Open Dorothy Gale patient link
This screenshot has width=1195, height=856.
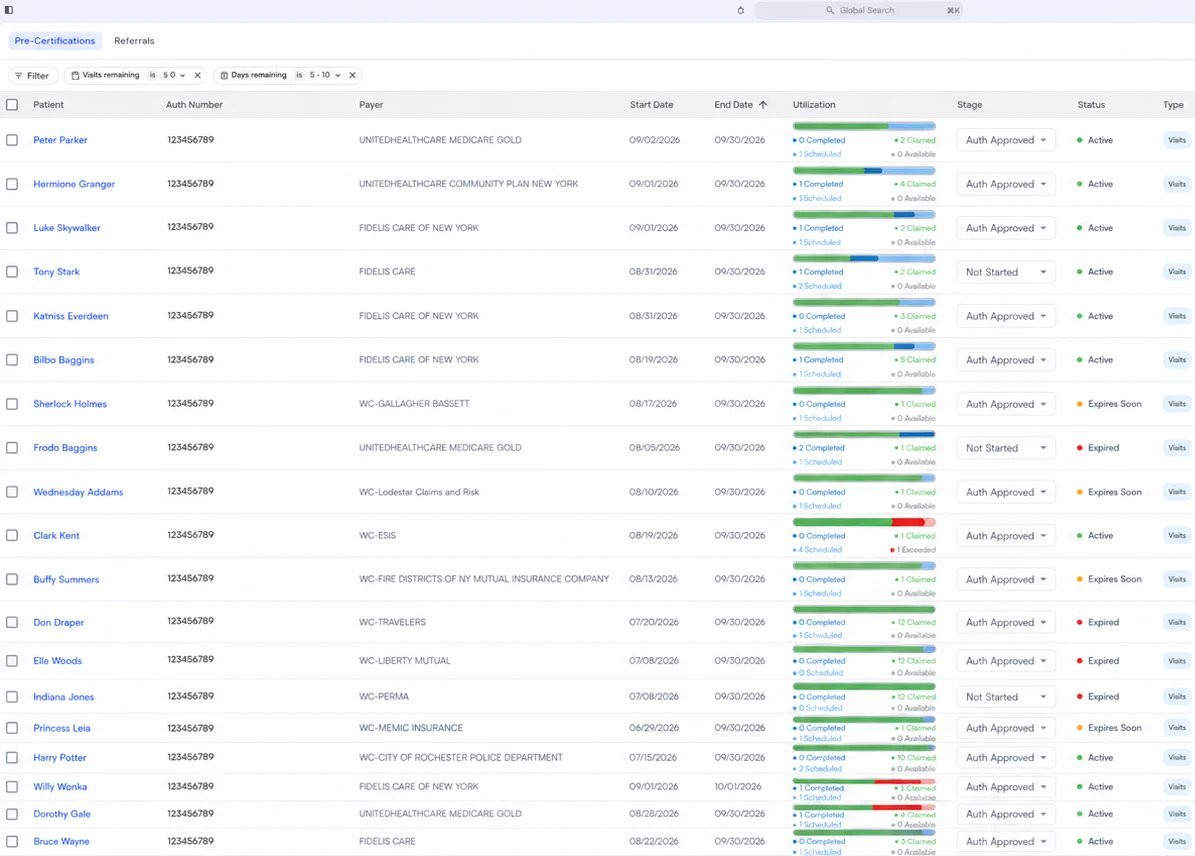coord(62,814)
